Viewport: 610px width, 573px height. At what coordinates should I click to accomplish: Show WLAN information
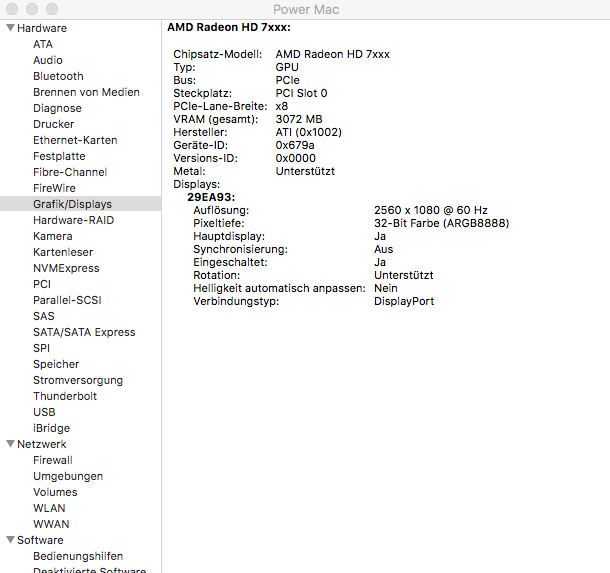(x=49, y=508)
